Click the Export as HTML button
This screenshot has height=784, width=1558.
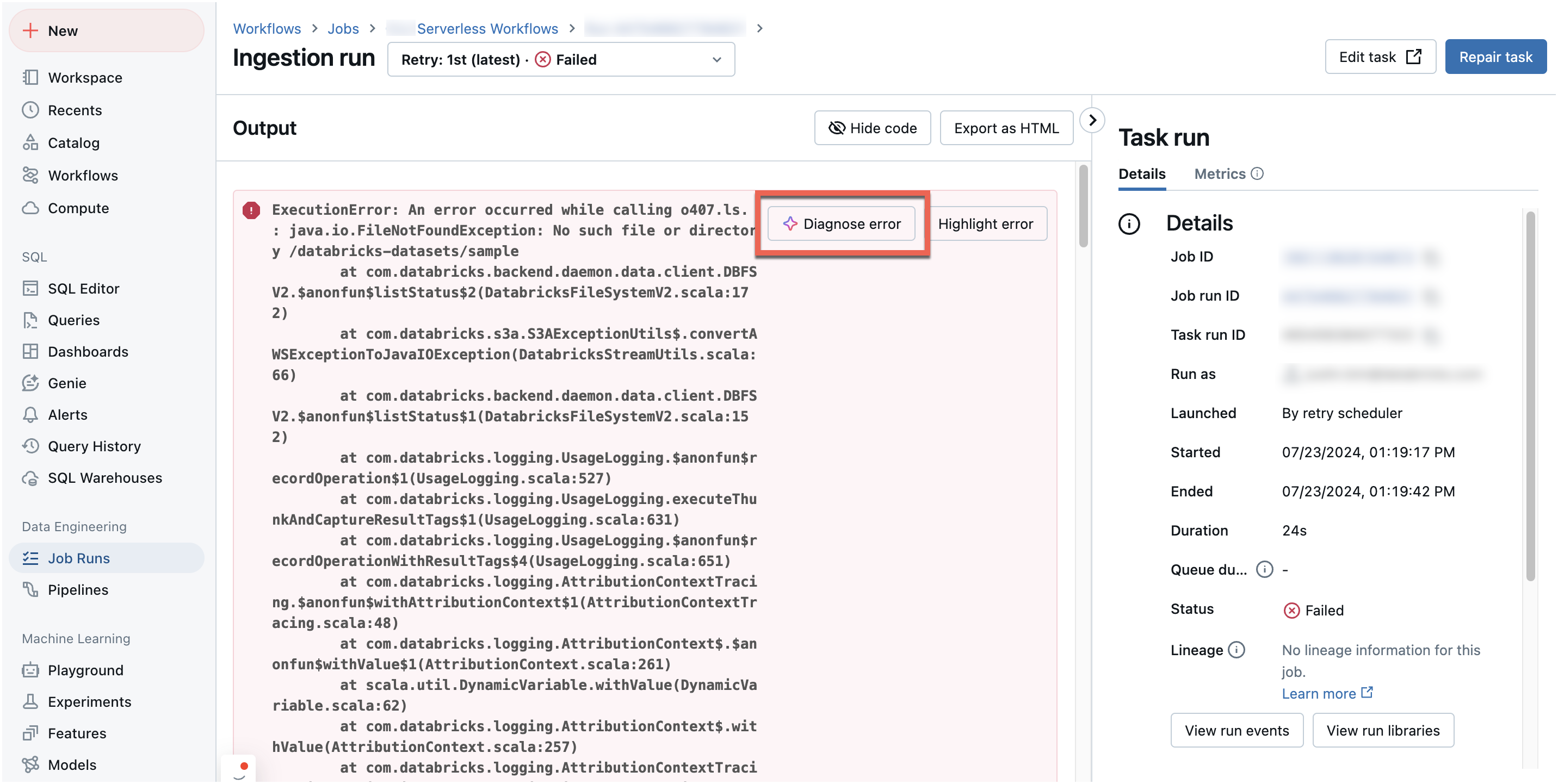(x=1006, y=128)
